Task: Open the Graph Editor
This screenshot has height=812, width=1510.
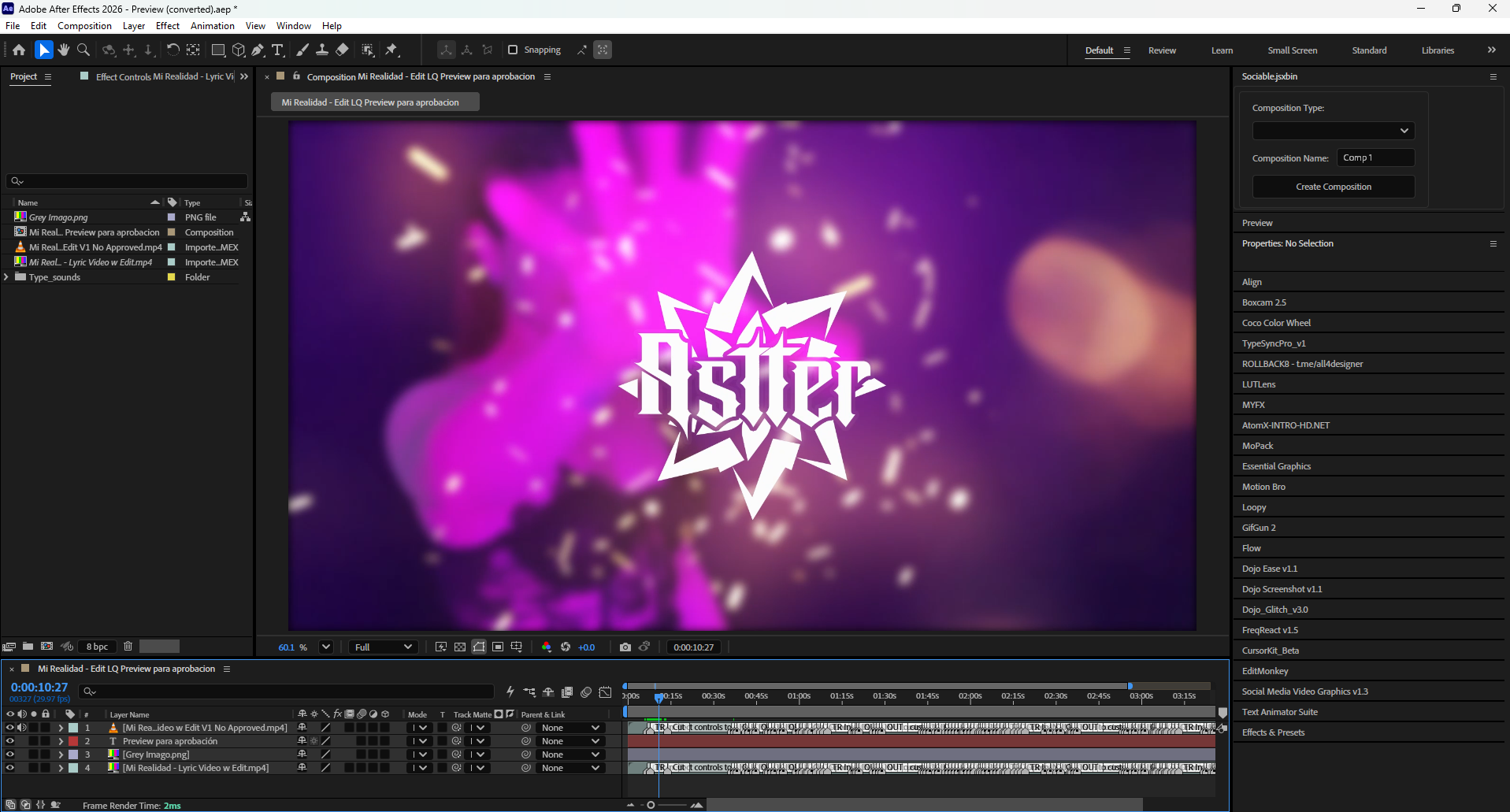Action: click(x=605, y=692)
